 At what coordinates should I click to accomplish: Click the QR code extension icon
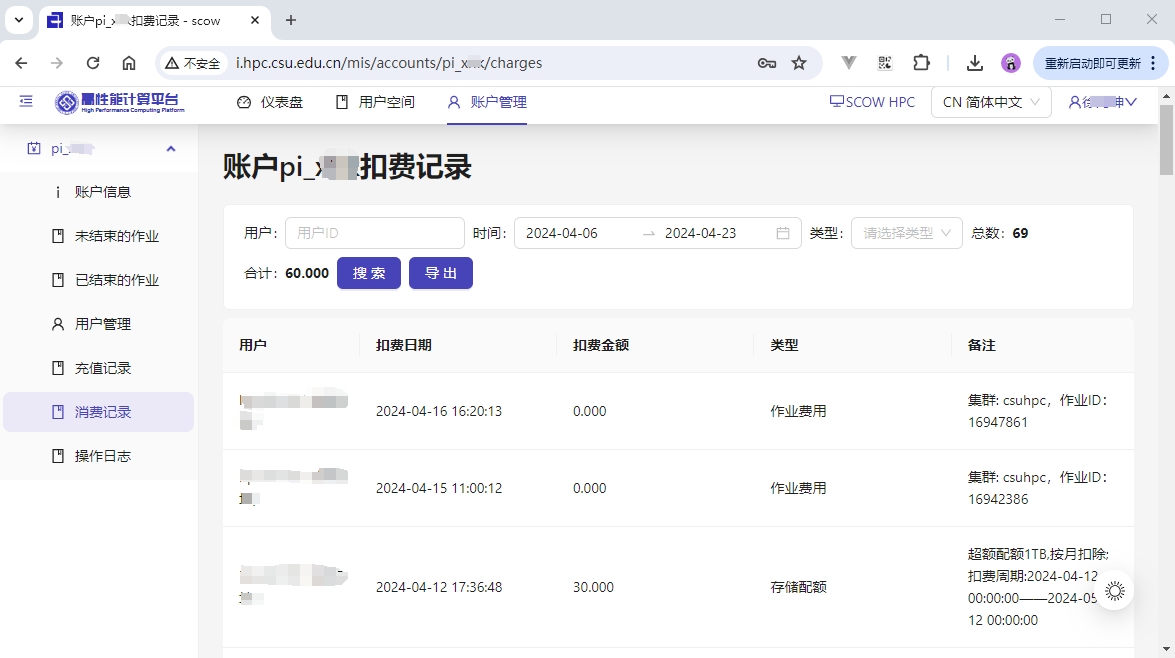click(885, 63)
